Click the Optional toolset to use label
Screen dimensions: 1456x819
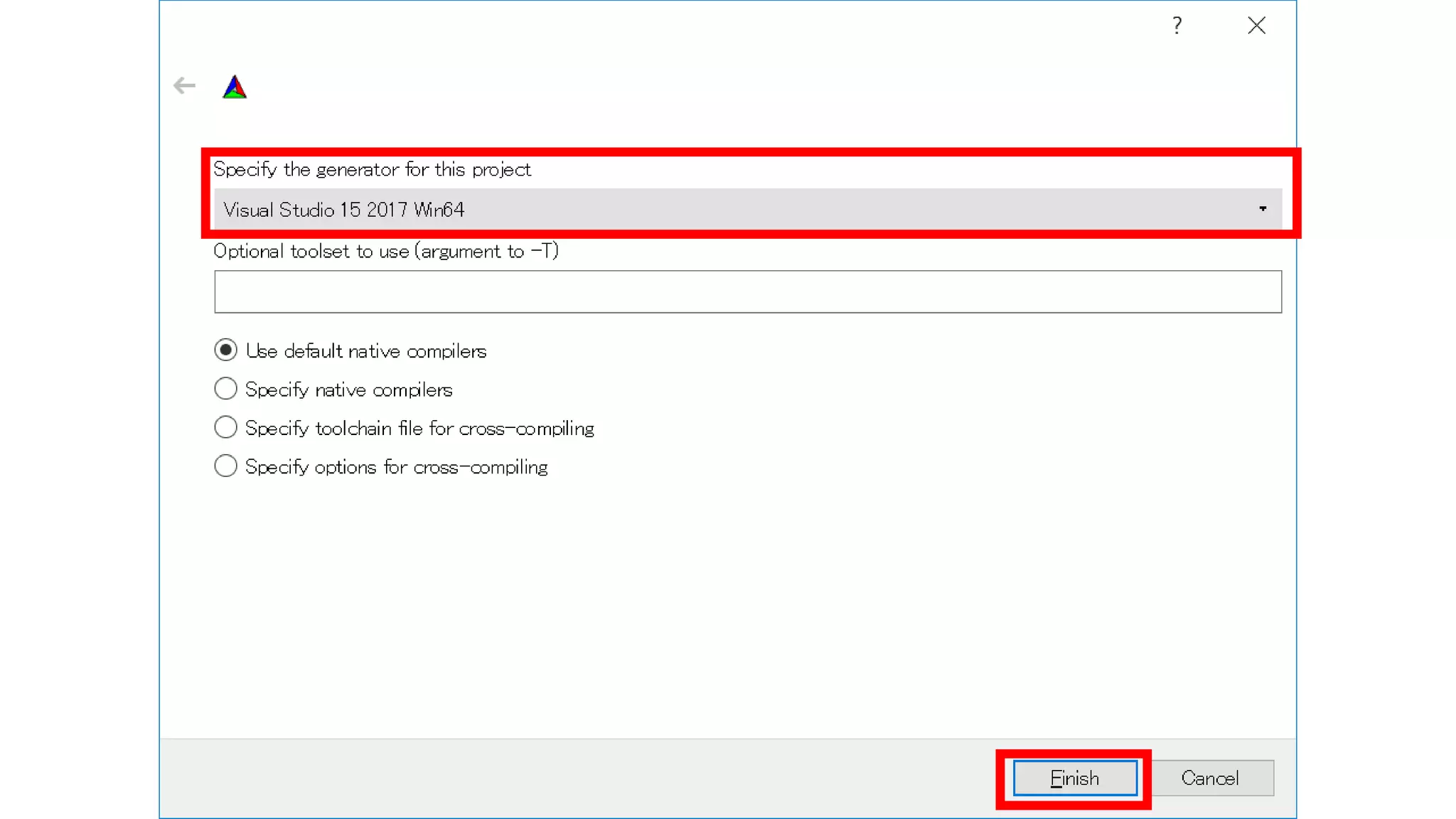click(385, 252)
